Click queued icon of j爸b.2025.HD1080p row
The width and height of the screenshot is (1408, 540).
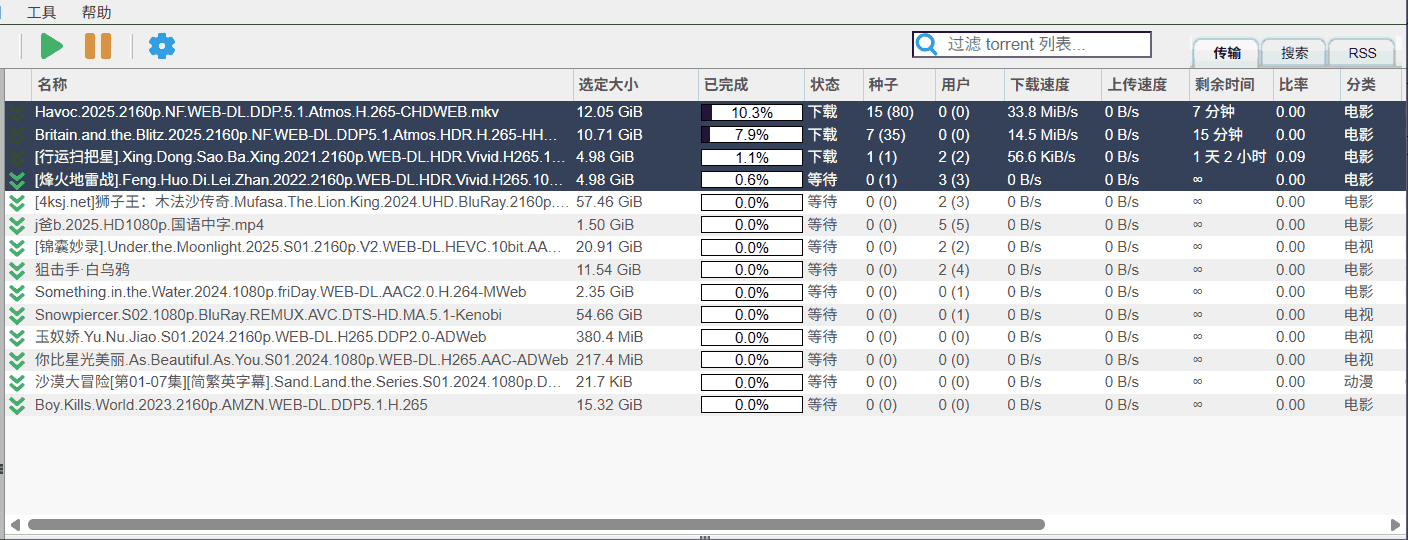(x=17, y=225)
